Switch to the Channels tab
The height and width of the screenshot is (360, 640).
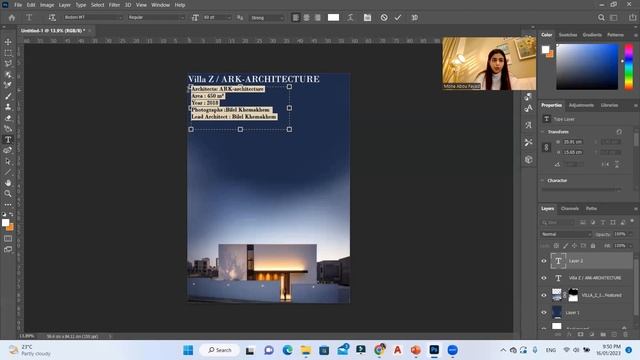point(570,209)
